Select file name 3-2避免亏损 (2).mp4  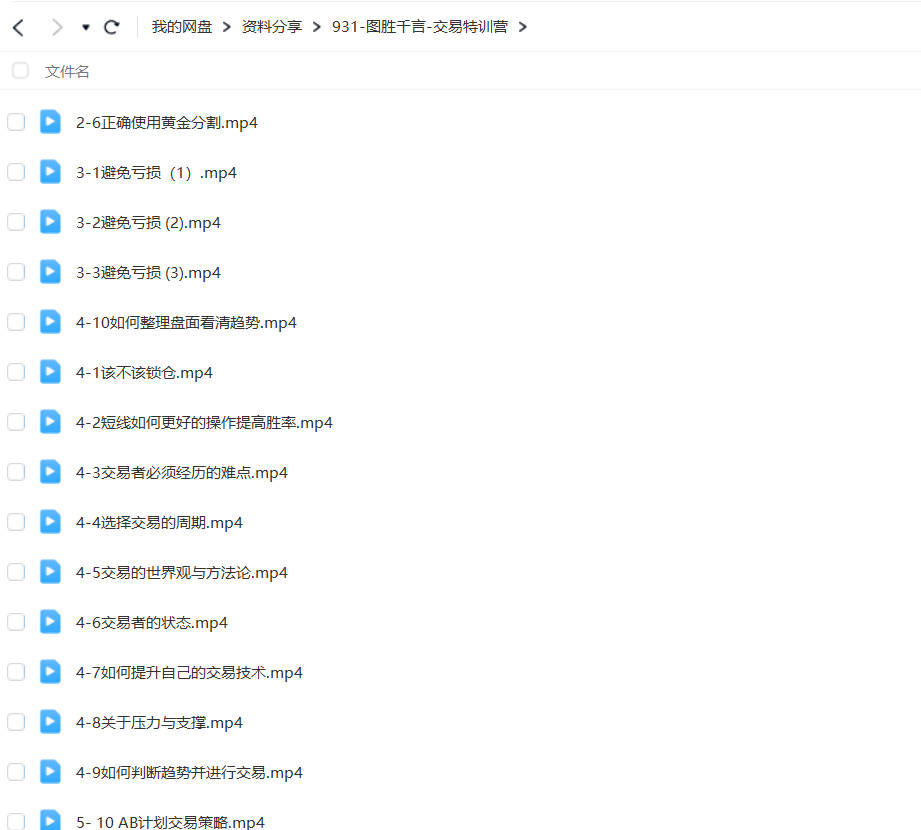(x=148, y=223)
